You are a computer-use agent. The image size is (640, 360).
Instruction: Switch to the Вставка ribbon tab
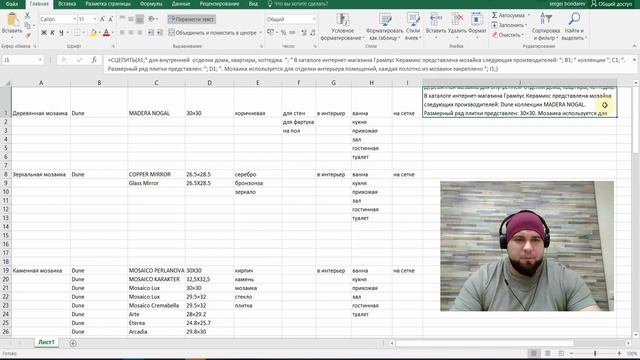(x=67, y=4)
